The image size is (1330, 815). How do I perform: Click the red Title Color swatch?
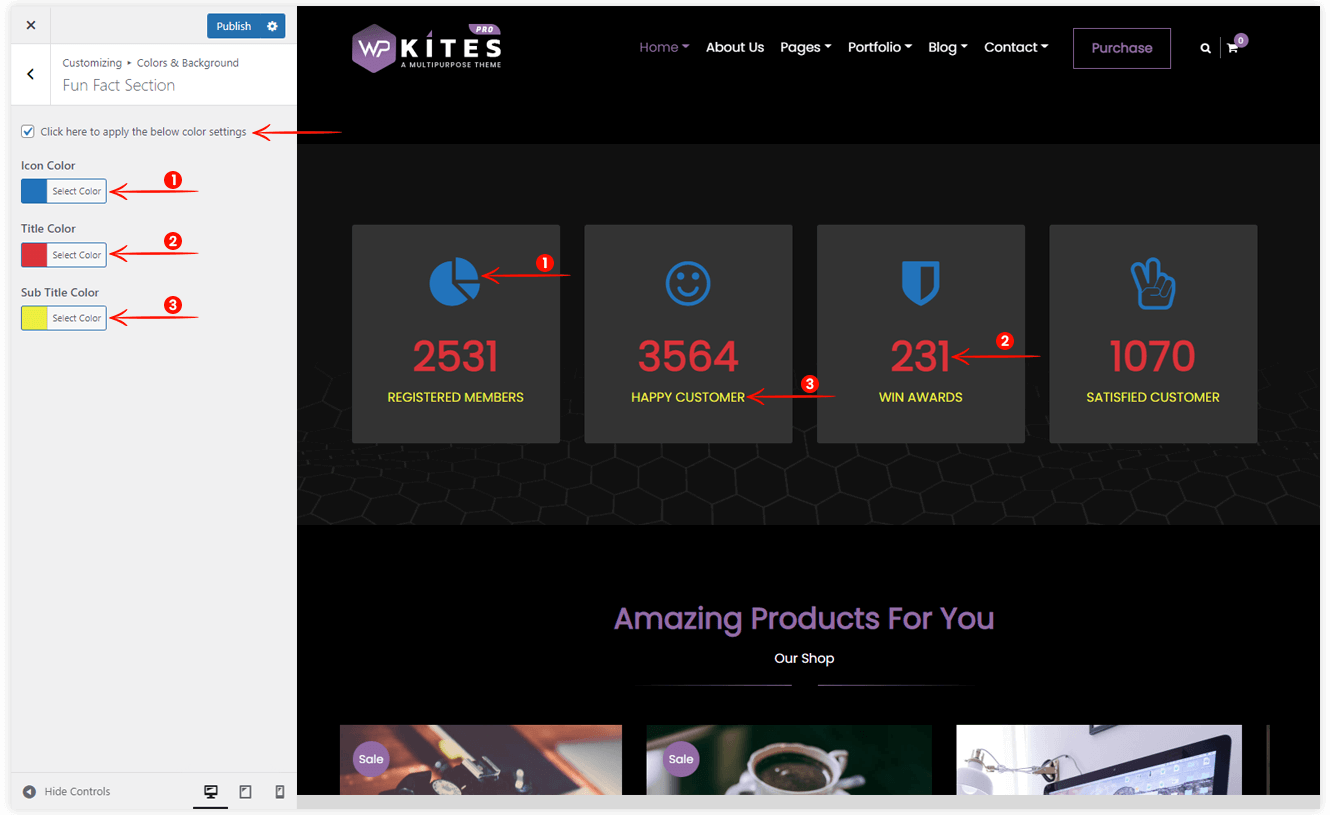click(x=34, y=255)
